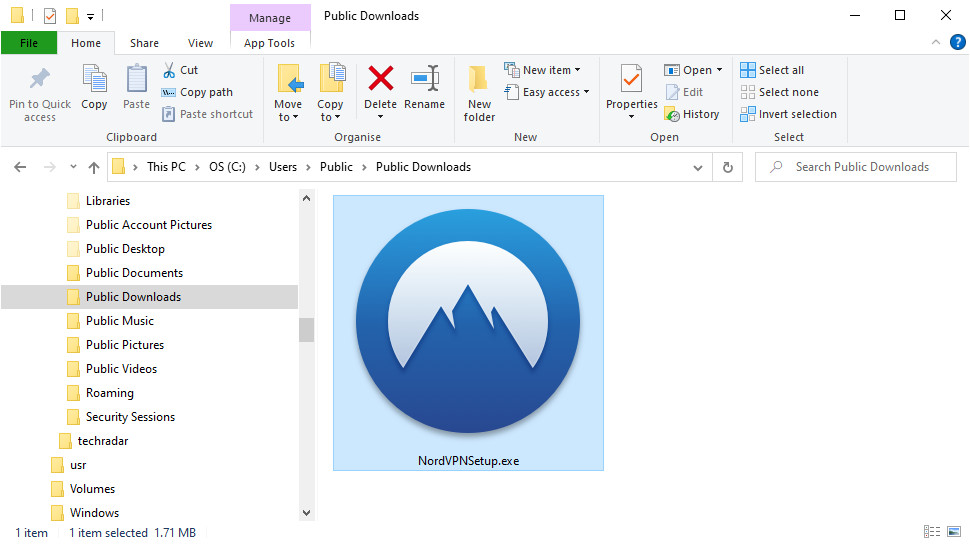Customize Quick Access Toolbar dropdown

point(90,17)
